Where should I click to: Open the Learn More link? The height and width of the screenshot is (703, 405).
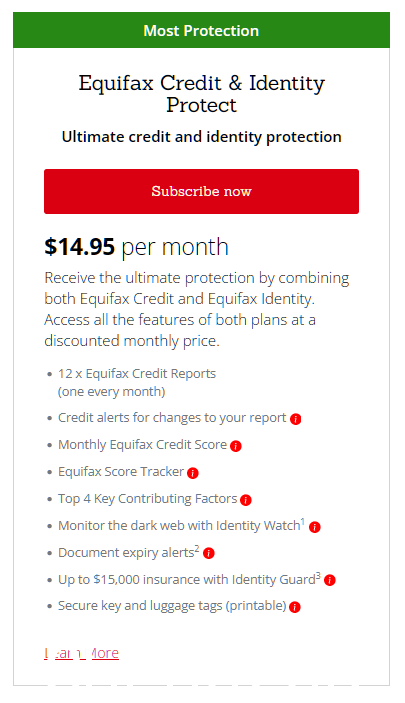[82, 653]
